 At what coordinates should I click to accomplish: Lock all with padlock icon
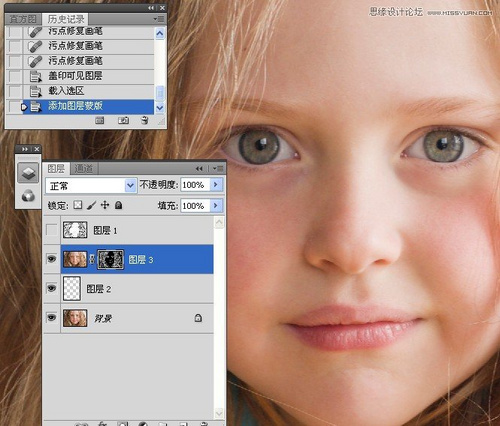point(118,205)
